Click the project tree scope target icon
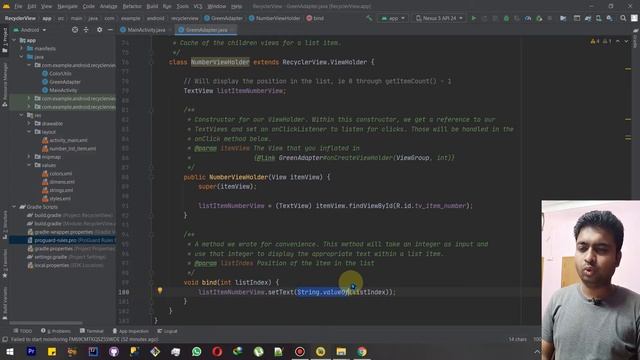 pos(75,30)
